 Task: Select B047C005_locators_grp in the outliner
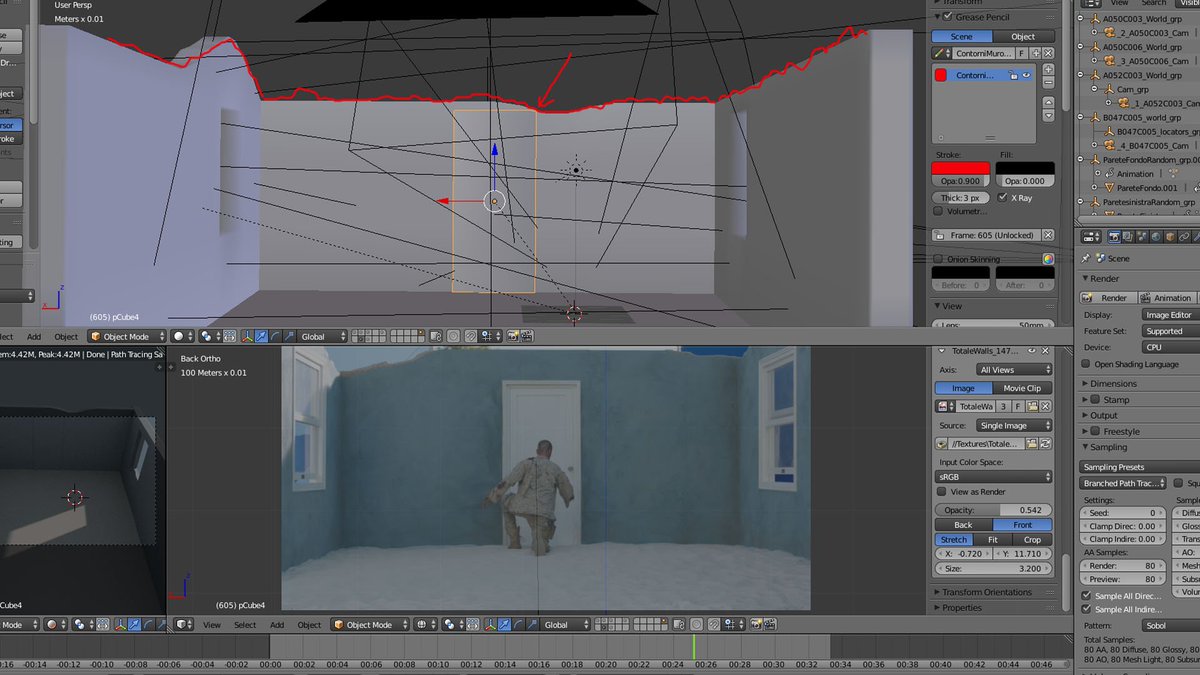pos(1158,131)
